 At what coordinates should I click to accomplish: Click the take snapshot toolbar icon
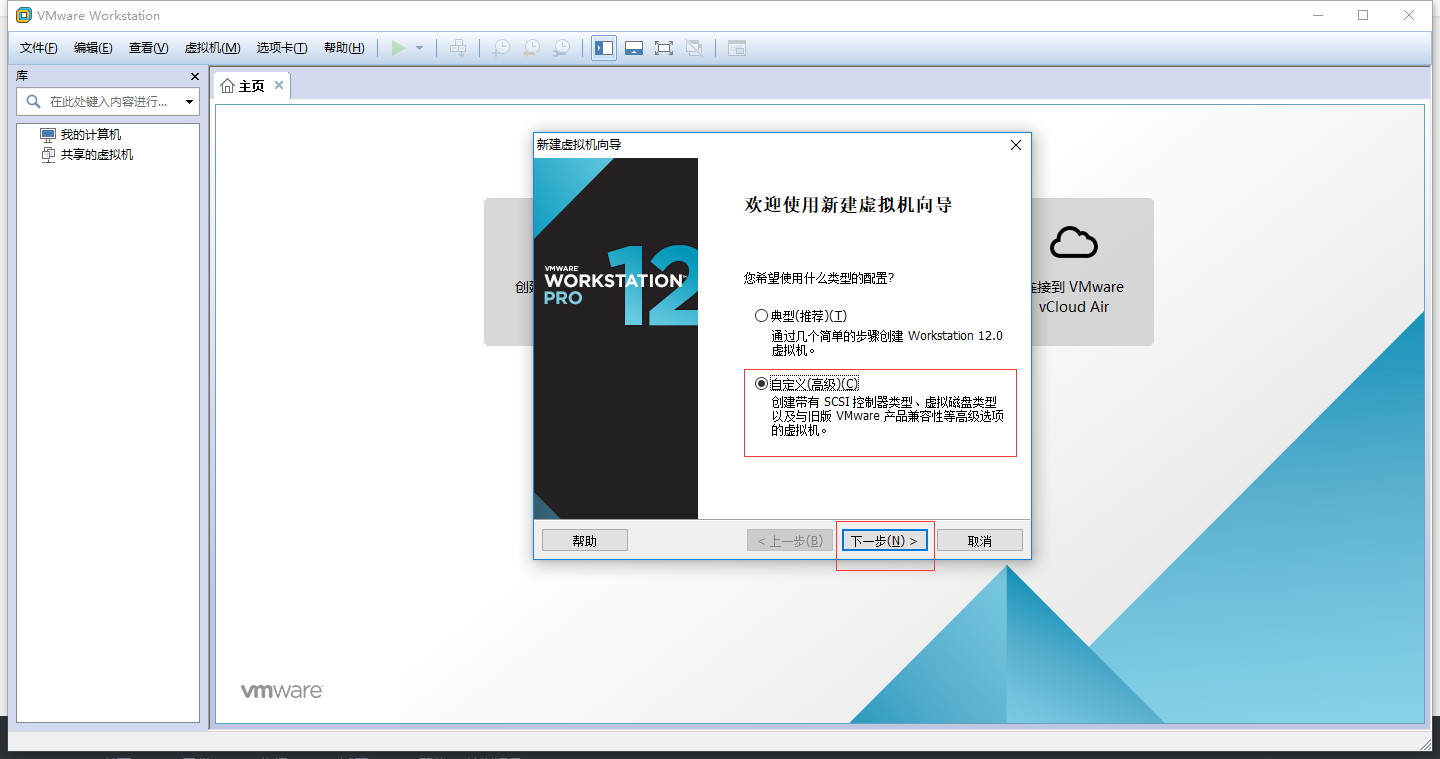(x=501, y=48)
